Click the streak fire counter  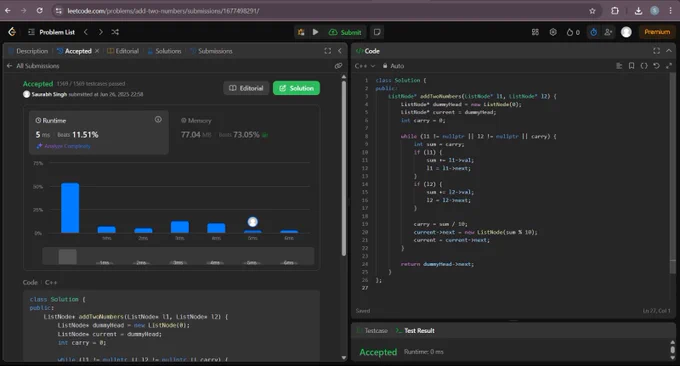coord(573,32)
